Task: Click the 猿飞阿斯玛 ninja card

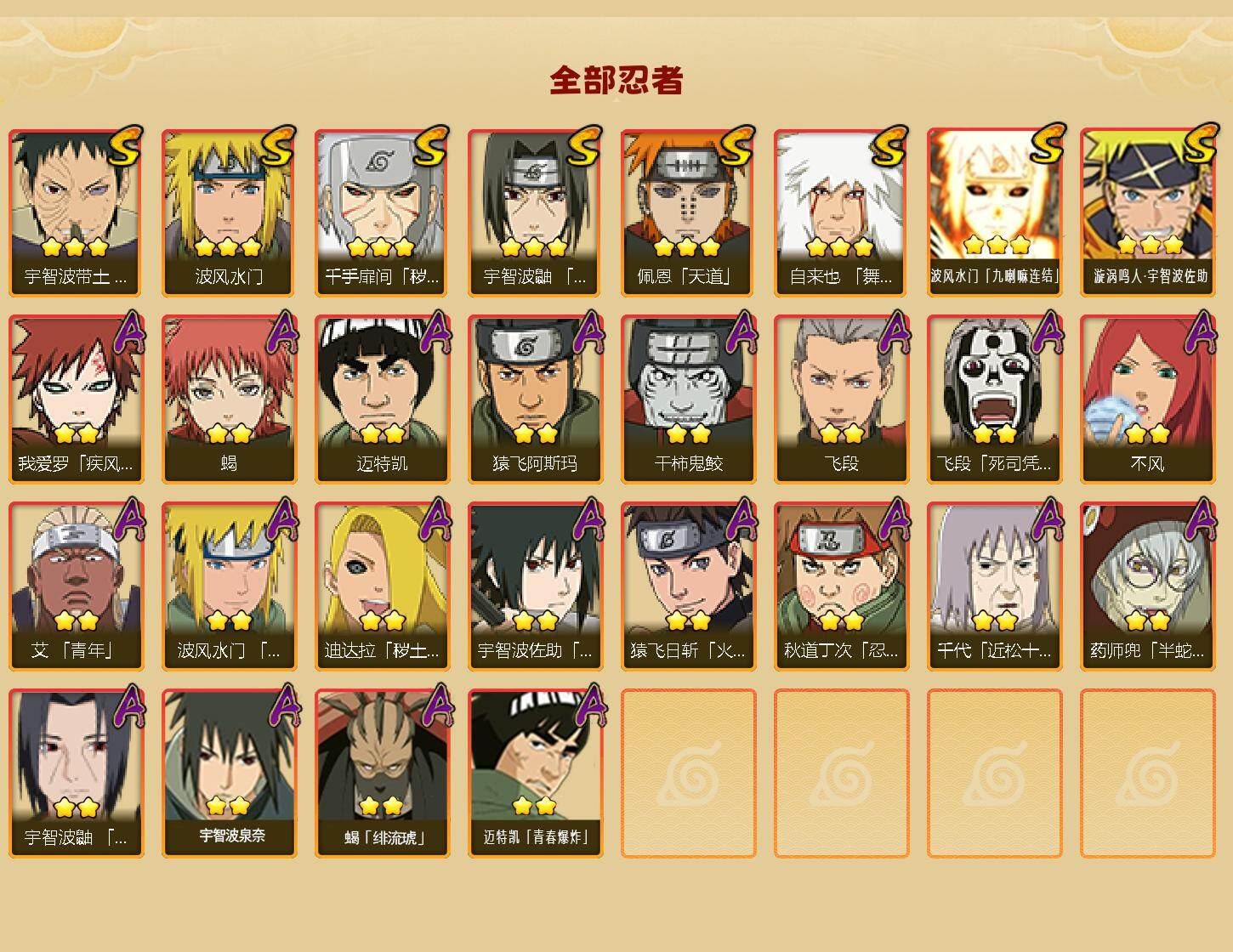Action: pyautogui.click(x=535, y=399)
